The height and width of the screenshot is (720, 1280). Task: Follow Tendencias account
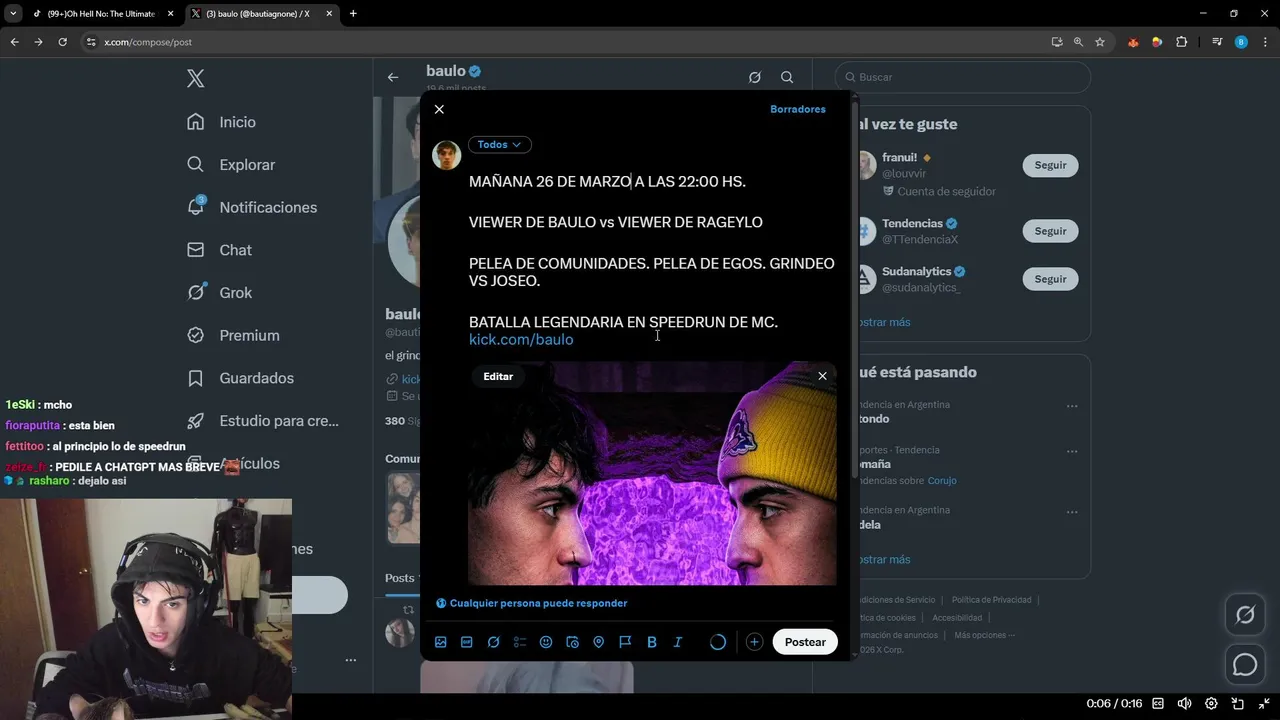(1050, 231)
